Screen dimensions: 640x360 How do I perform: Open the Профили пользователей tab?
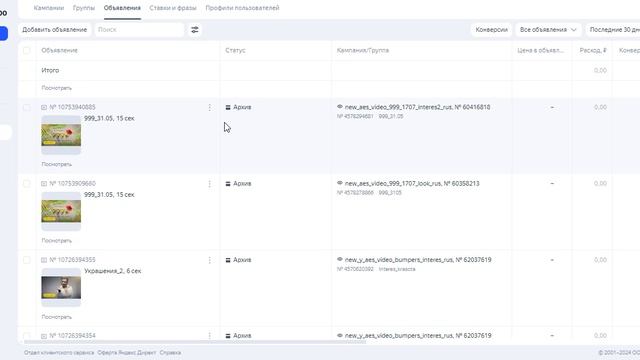[242, 8]
